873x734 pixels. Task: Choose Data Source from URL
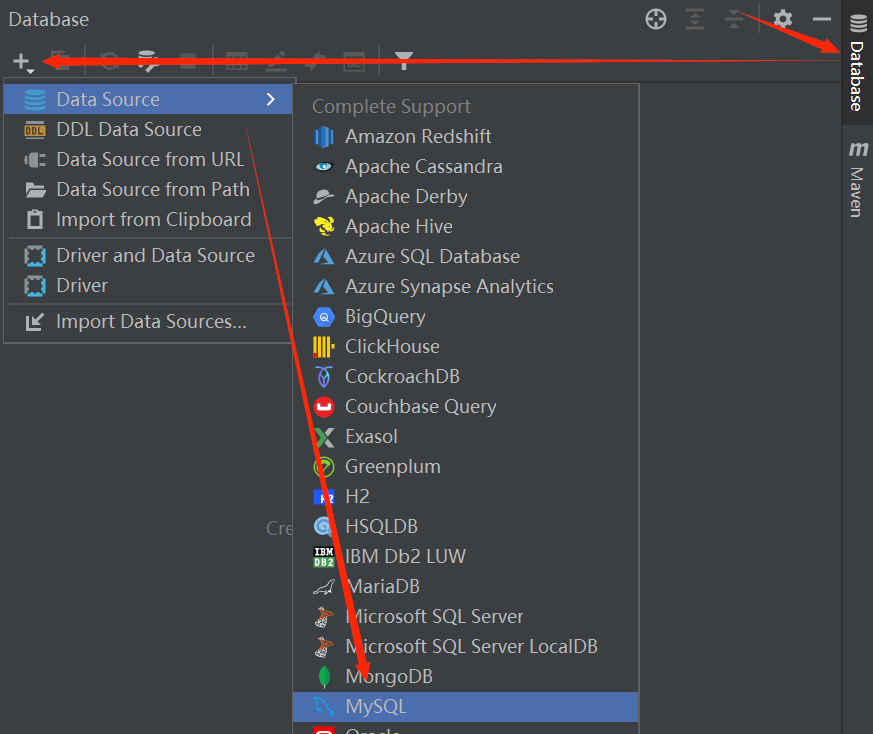[148, 160]
